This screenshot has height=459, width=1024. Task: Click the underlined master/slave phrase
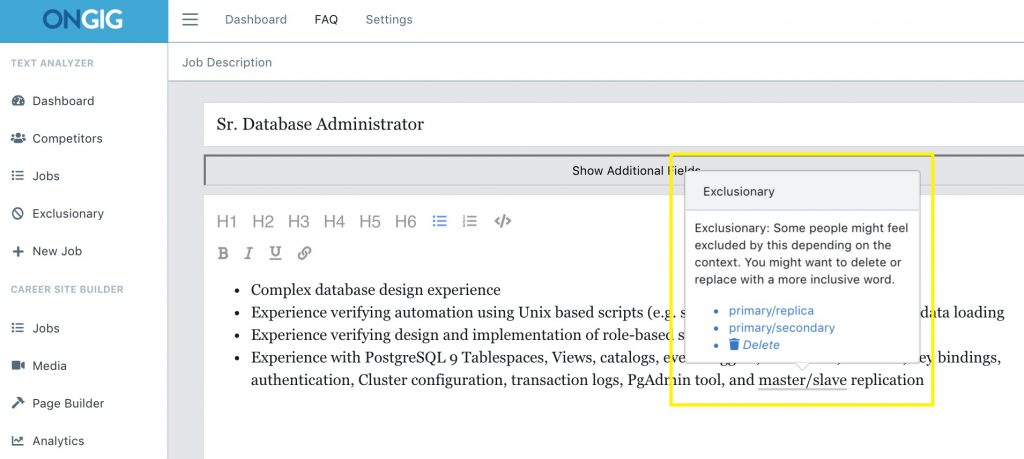(802, 380)
